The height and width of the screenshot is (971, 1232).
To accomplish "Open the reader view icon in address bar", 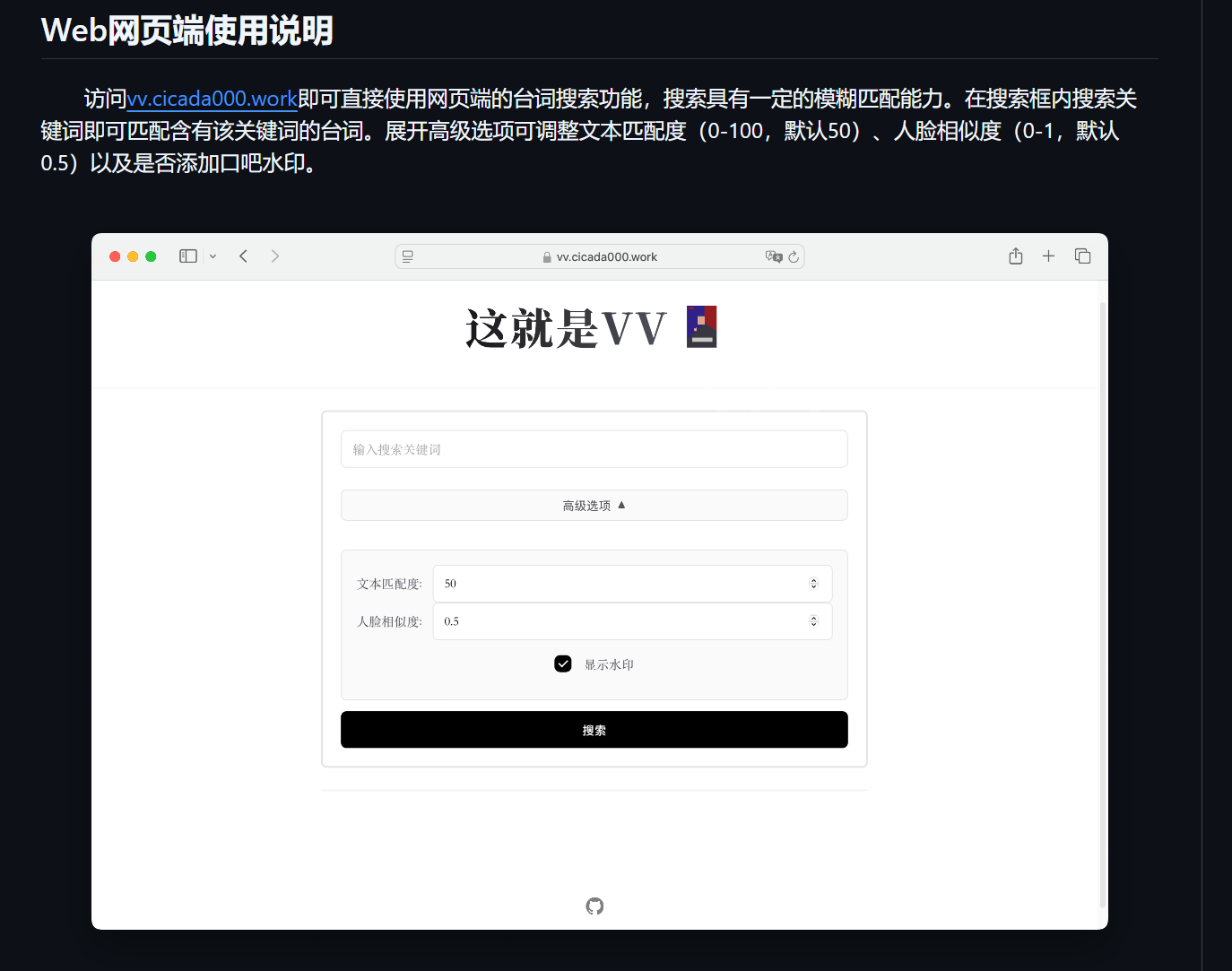I will click(x=408, y=256).
